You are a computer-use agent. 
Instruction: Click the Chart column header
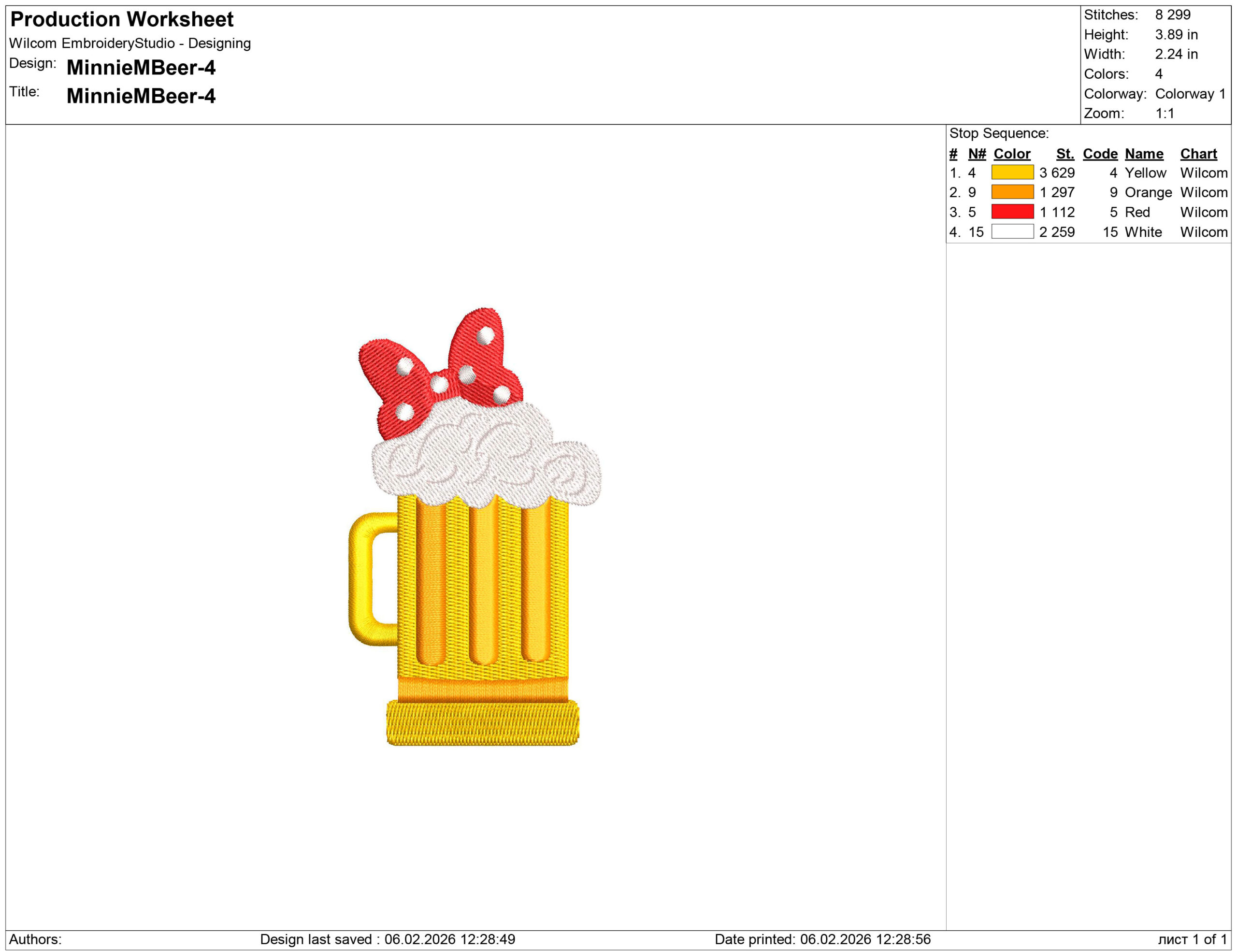click(1198, 154)
